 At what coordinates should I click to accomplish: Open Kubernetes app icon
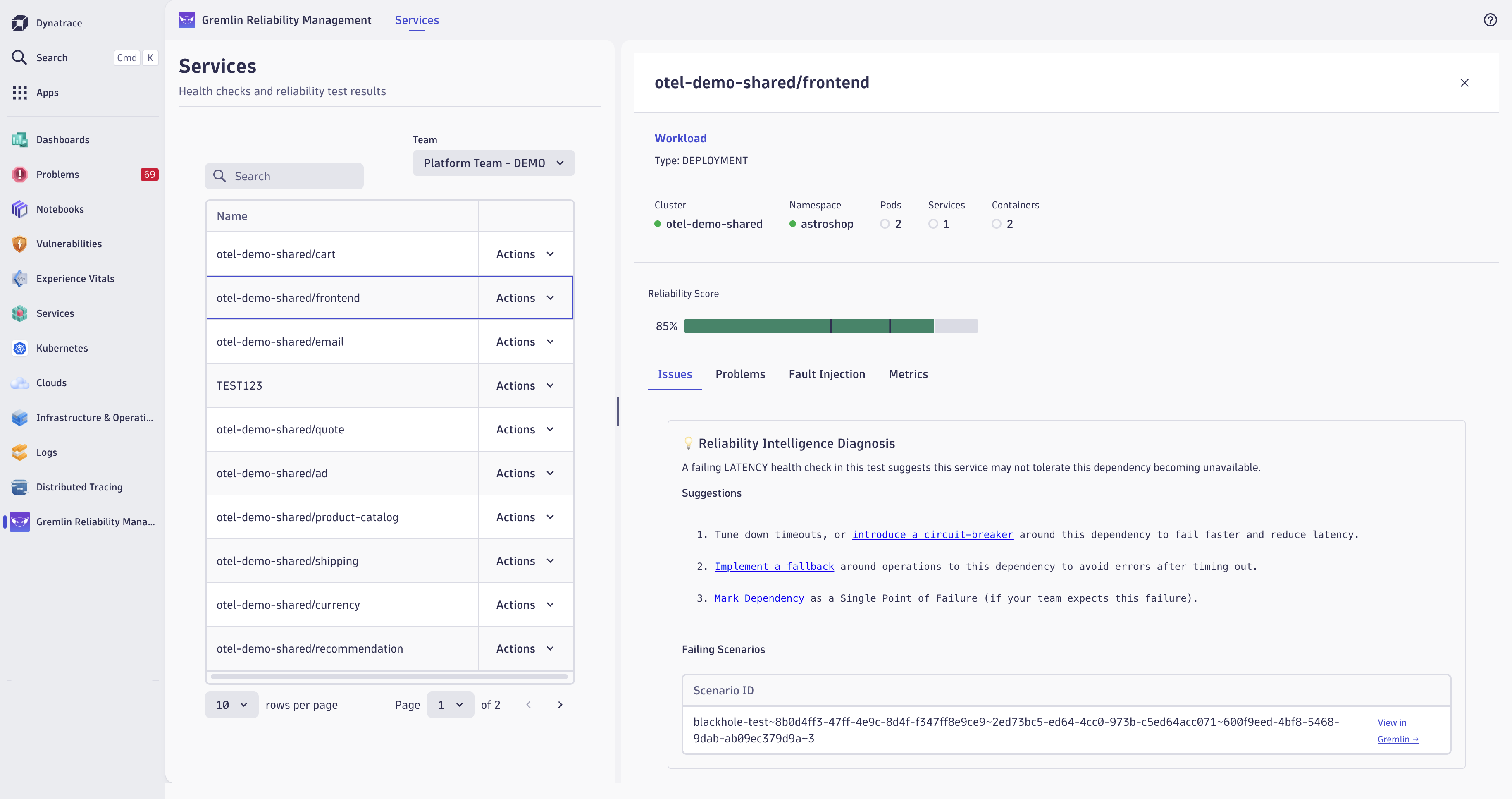click(19, 348)
